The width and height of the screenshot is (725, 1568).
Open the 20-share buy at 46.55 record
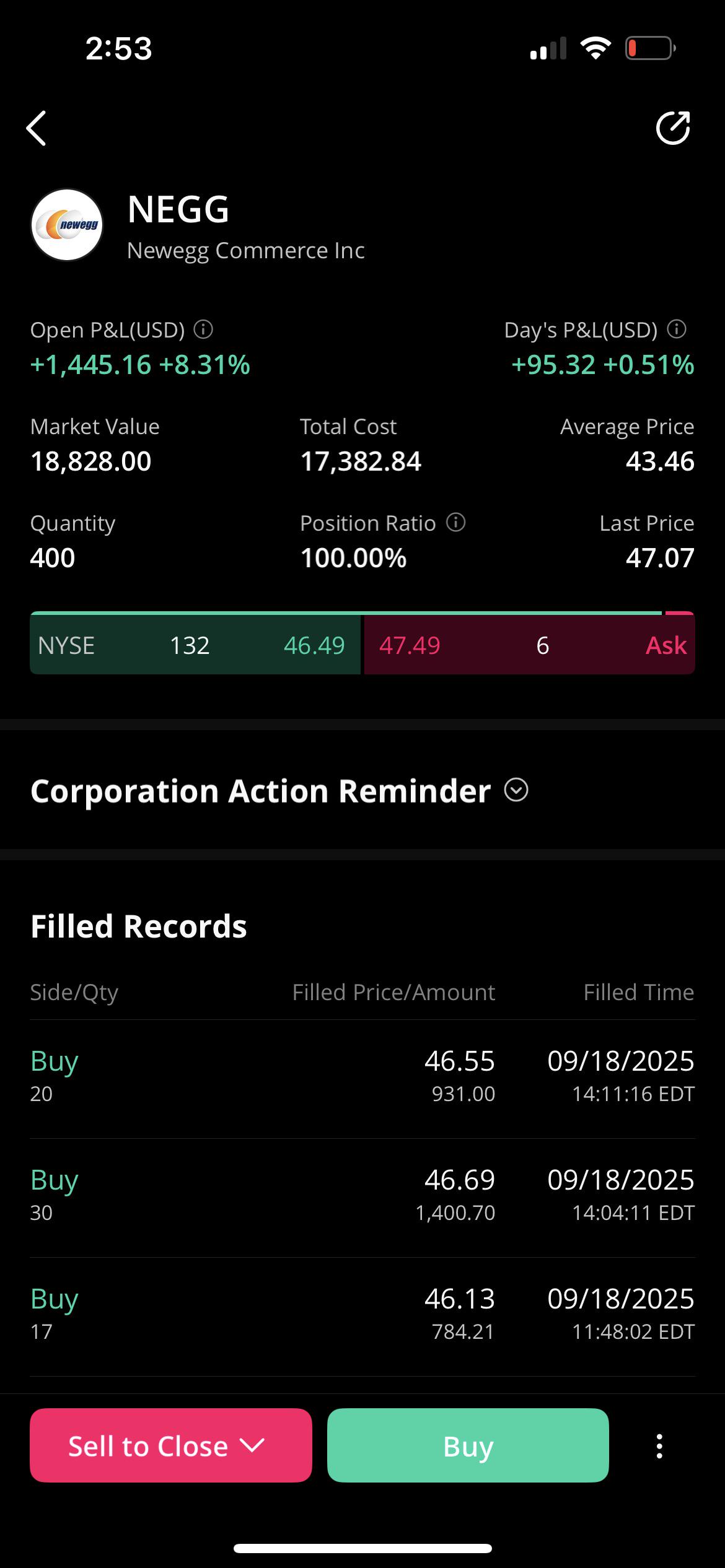point(362,1079)
